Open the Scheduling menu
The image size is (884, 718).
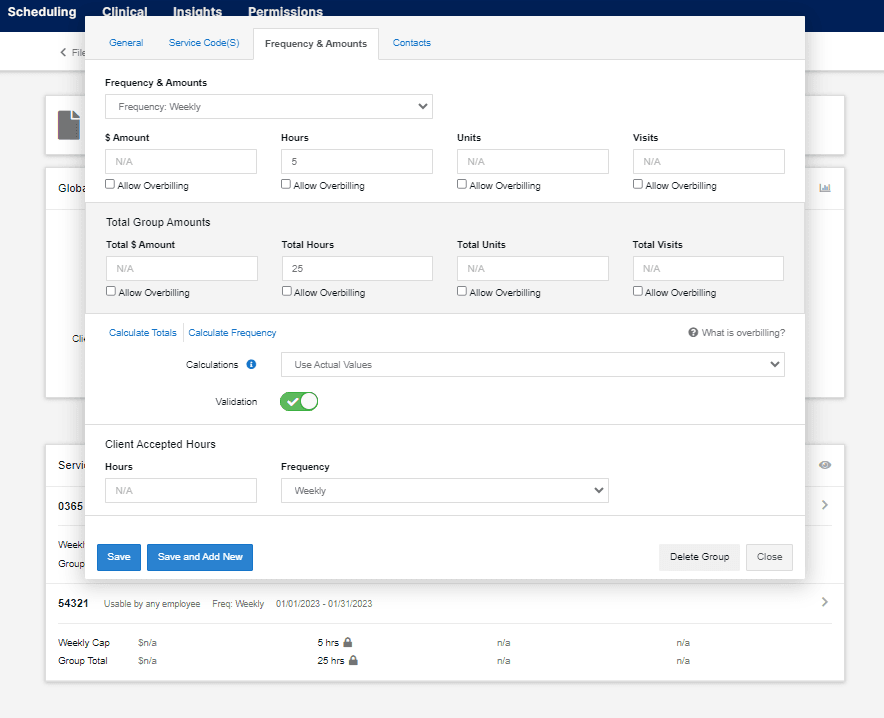[42, 12]
